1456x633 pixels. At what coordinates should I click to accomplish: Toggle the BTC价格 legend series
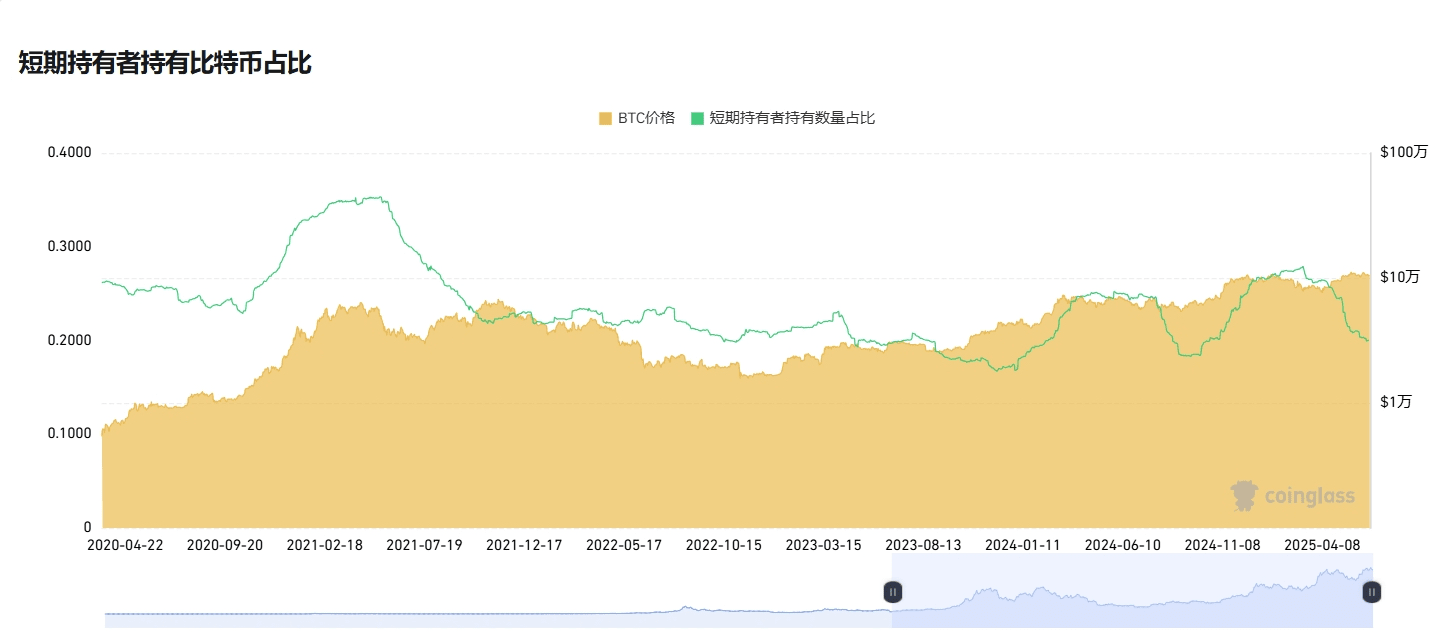(x=637, y=118)
